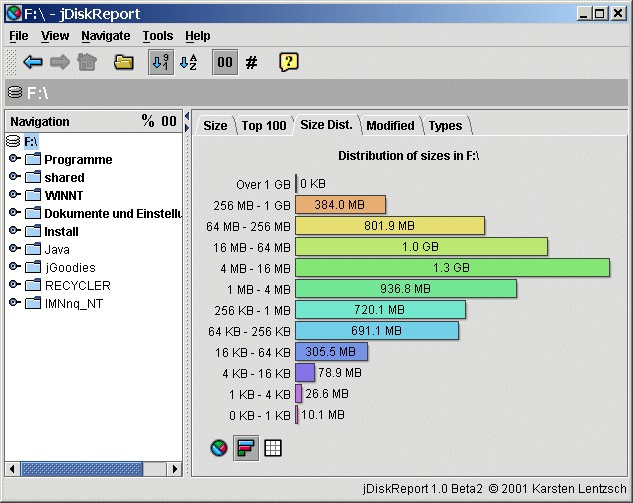Switch to the Size tab
Screen dimensions: 633x503
pyautogui.click(x=215, y=126)
